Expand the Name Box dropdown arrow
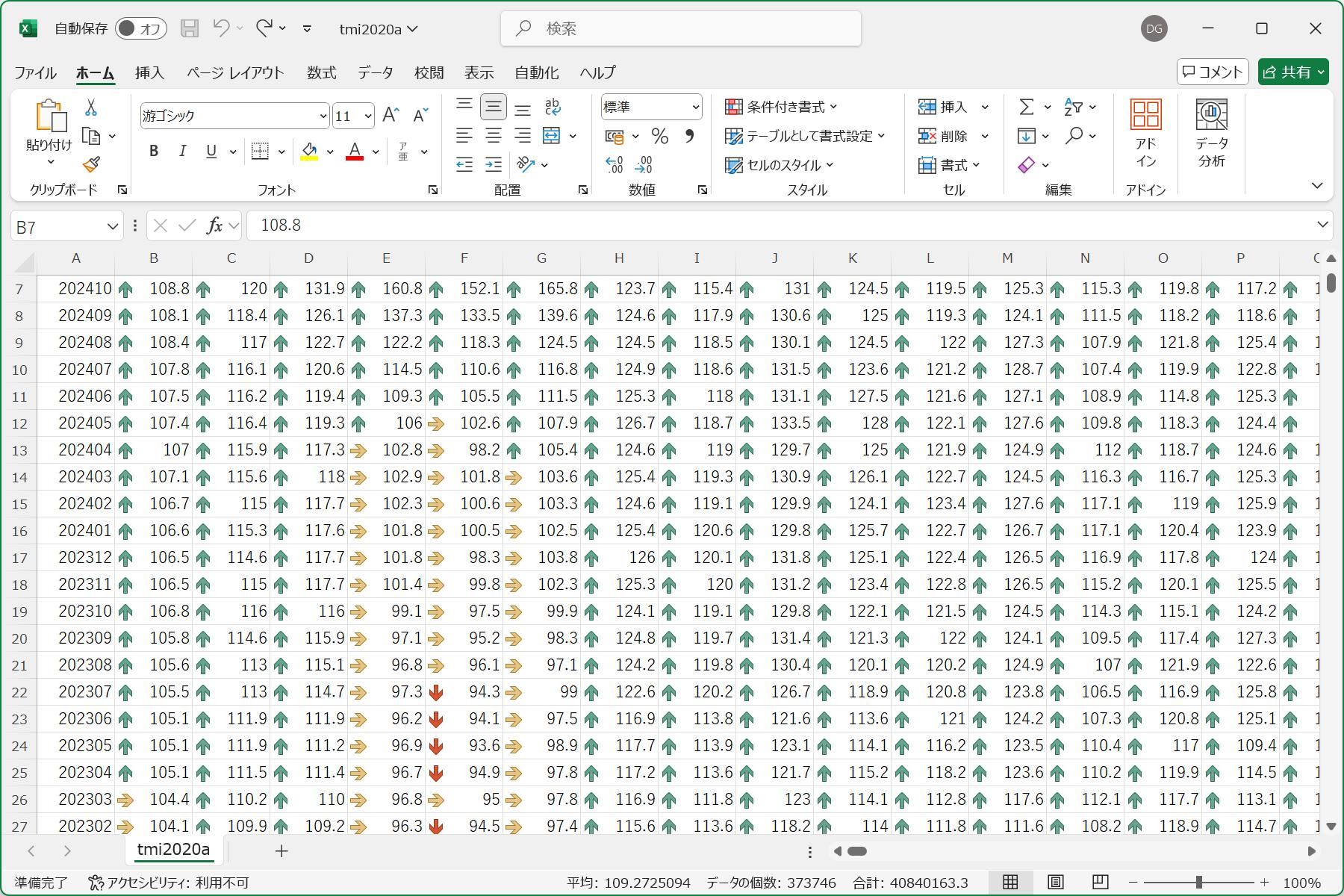1344x896 pixels. tap(113, 226)
